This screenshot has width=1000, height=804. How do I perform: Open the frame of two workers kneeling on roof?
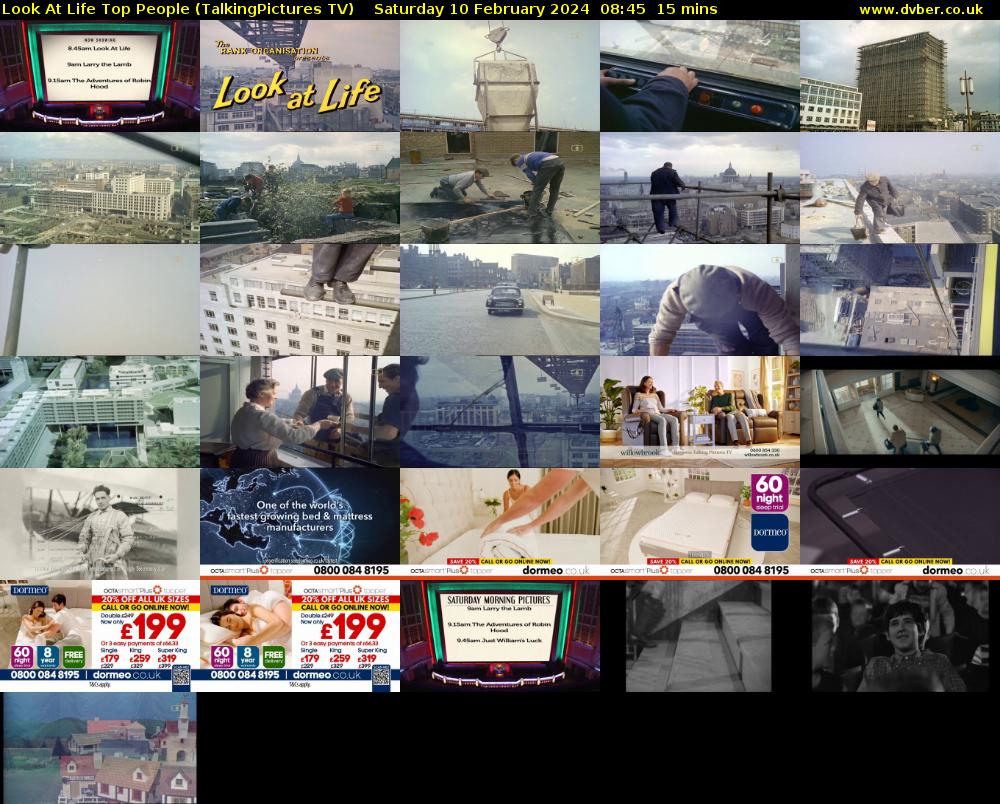pos(500,188)
